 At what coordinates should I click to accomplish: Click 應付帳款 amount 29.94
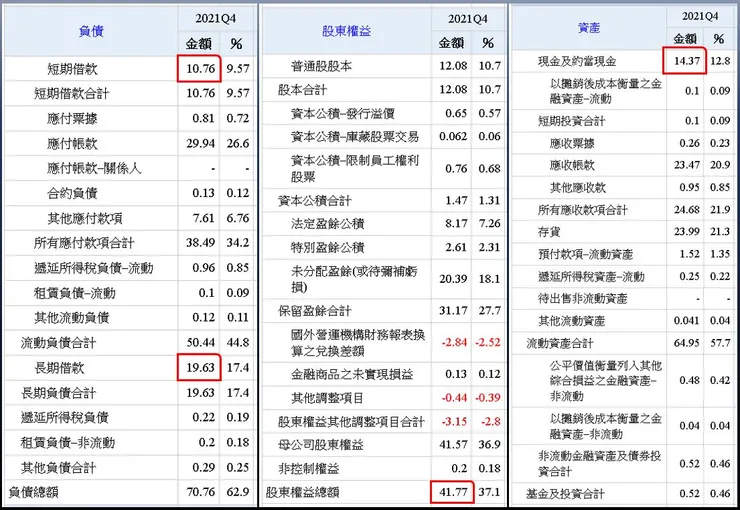coord(201,143)
